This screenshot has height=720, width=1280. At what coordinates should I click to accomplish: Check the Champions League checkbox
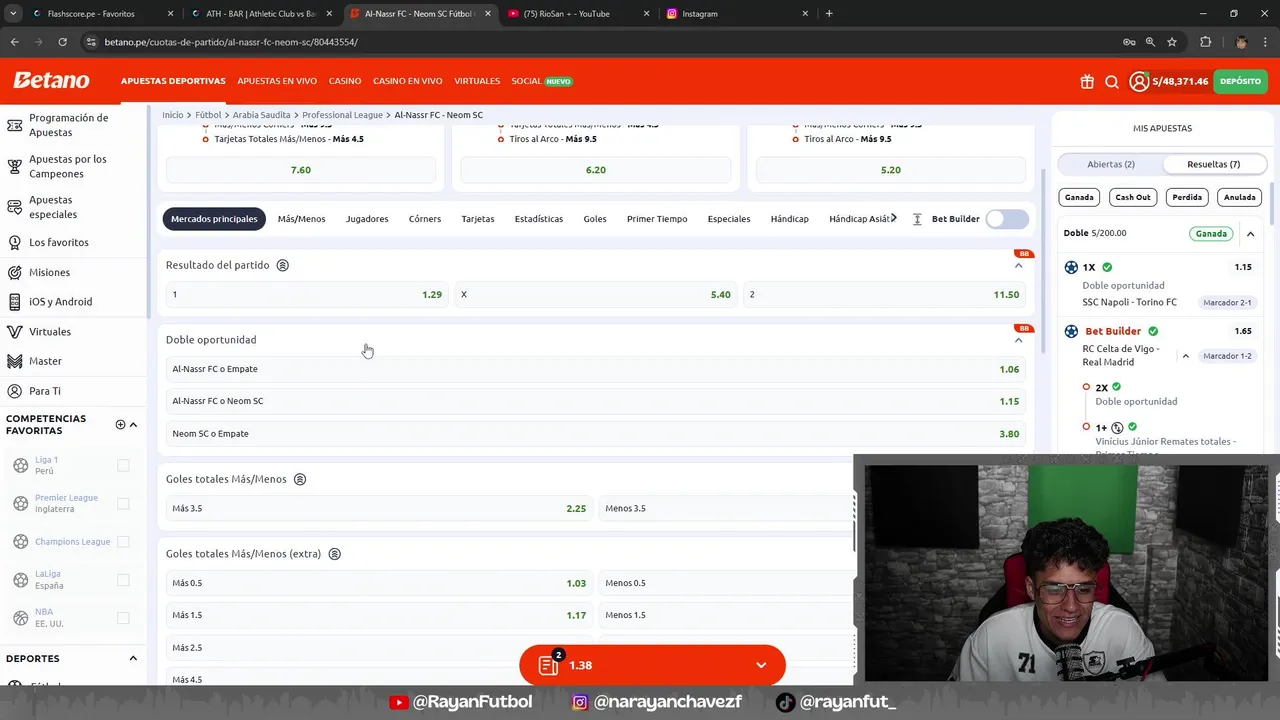coord(123,542)
